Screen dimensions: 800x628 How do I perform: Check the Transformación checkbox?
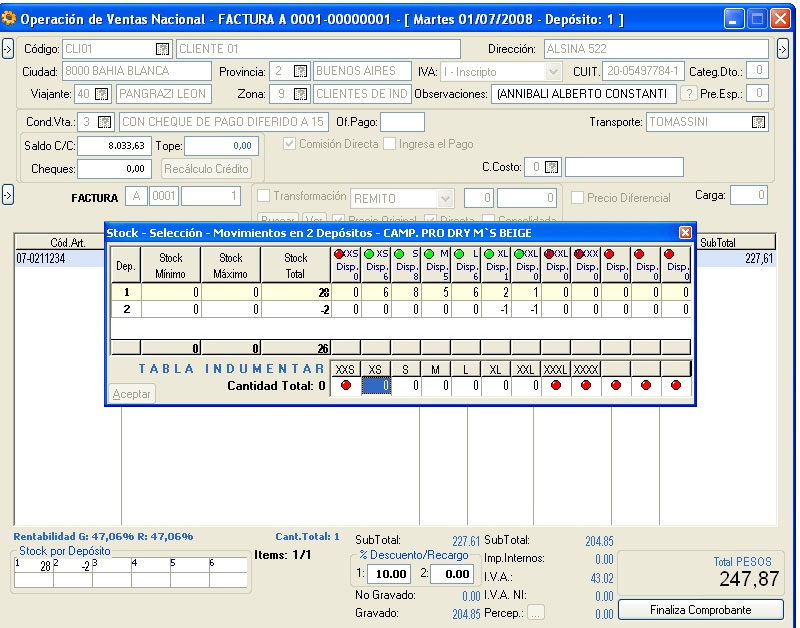264,197
